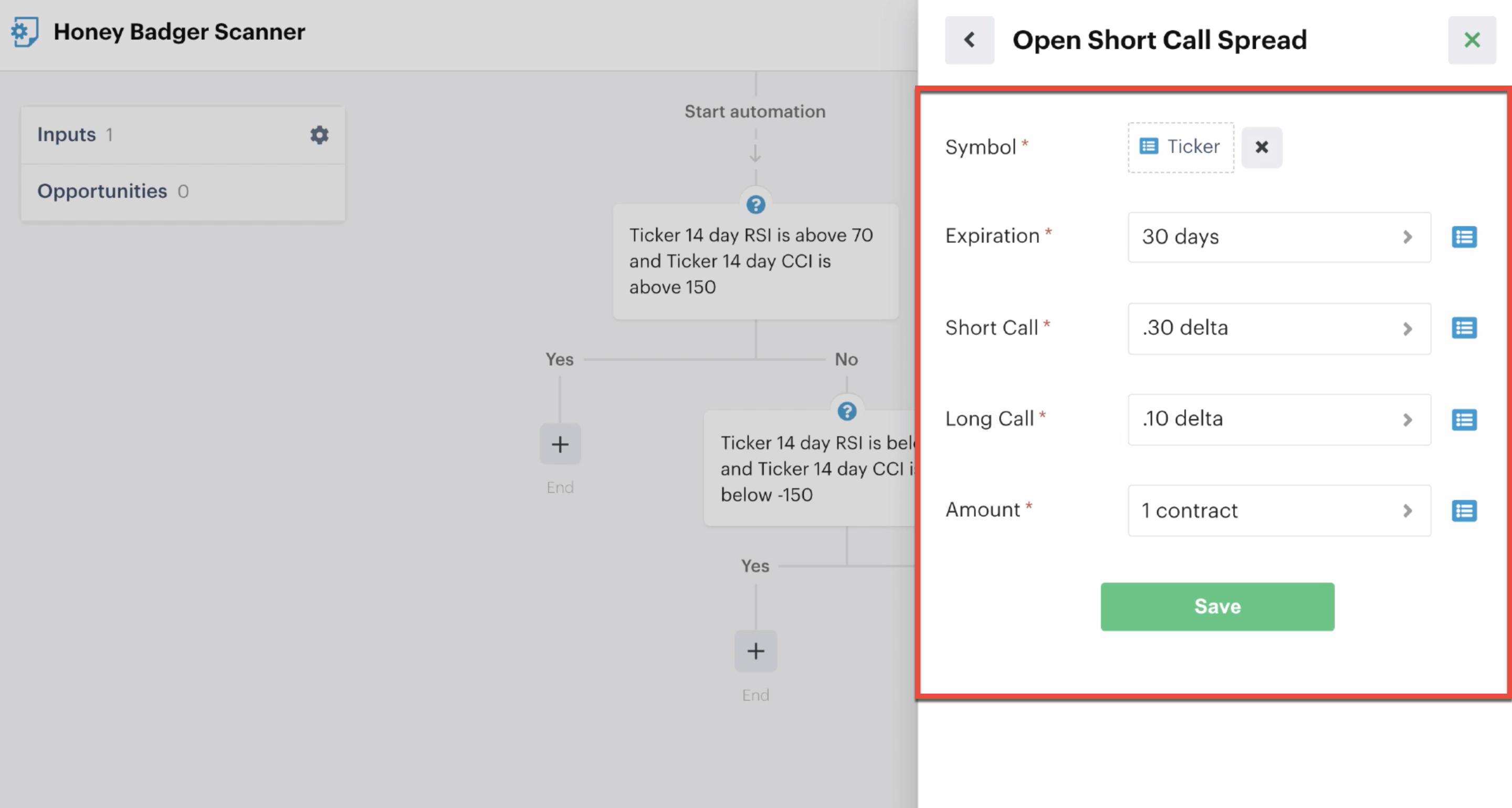Click the Honey Badger Scanner title
Image resolution: width=1512 pixels, height=808 pixels.
click(x=179, y=31)
